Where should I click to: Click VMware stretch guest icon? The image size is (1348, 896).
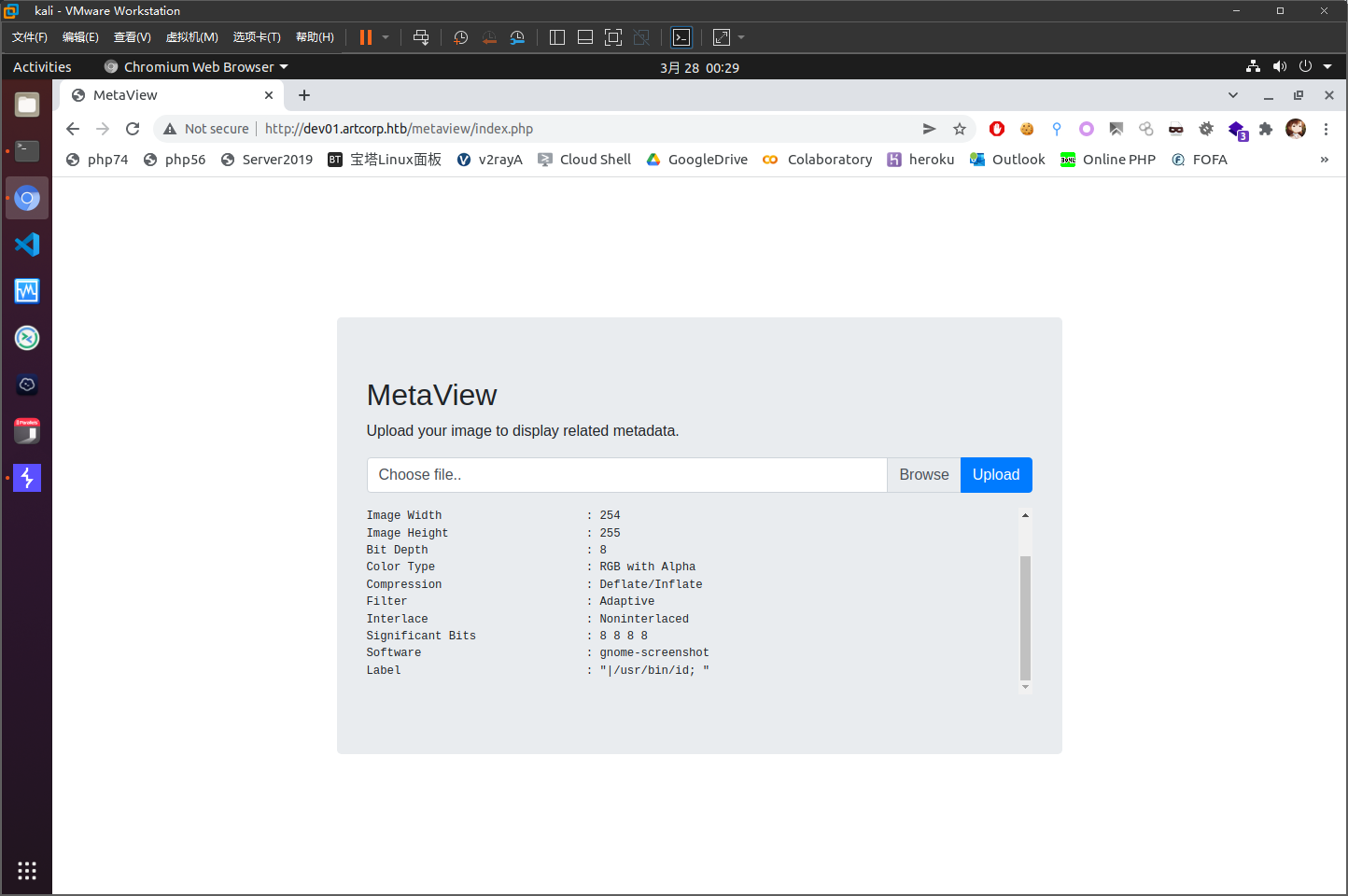[x=722, y=37]
